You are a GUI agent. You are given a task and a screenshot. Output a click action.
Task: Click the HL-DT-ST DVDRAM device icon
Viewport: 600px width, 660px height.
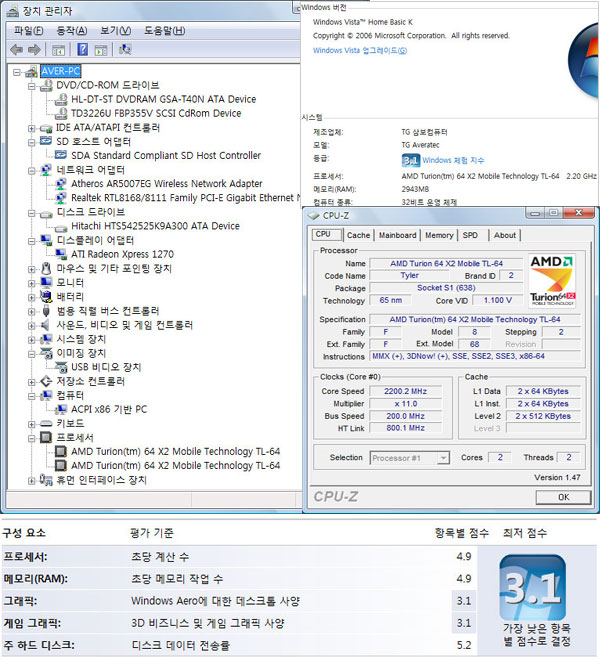coord(61,99)
